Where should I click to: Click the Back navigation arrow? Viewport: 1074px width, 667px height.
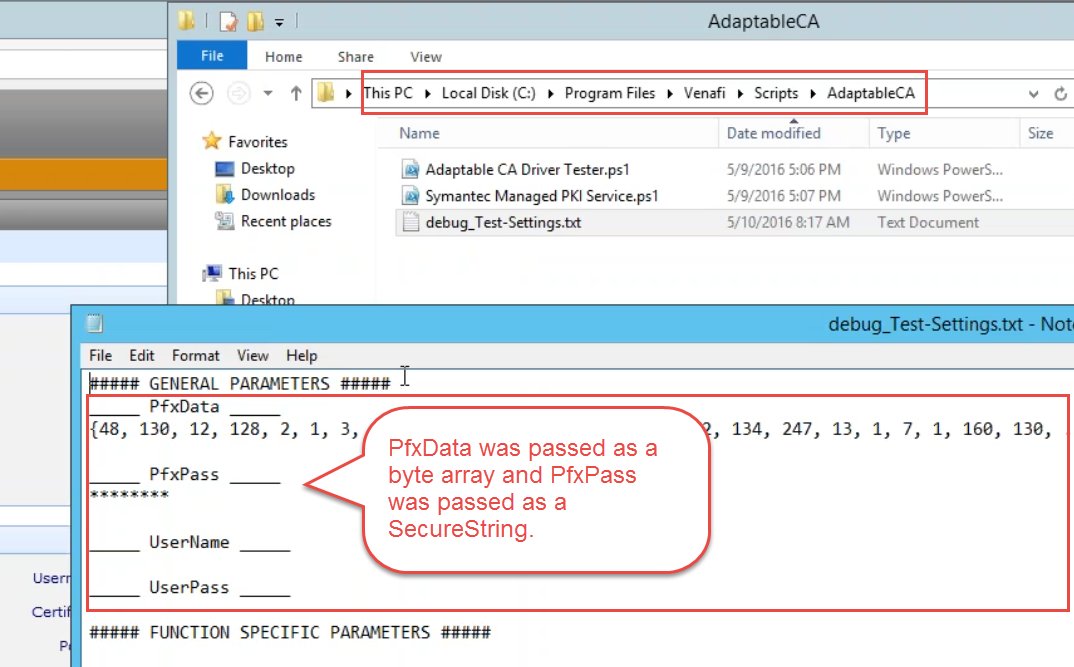[202, 93]
